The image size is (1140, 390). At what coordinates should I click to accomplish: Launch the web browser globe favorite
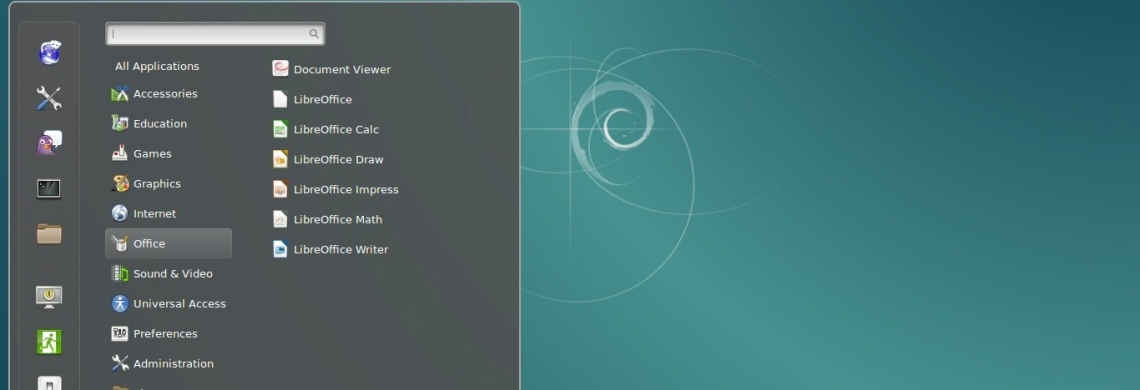click(x=49, y=52)
